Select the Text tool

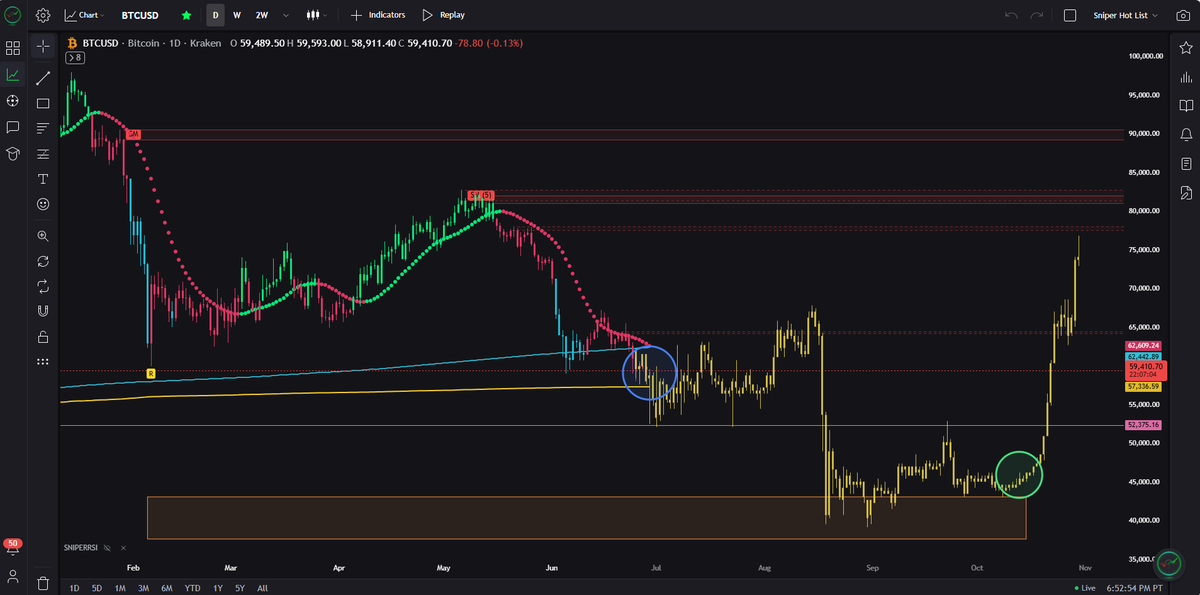click(43, 179)
